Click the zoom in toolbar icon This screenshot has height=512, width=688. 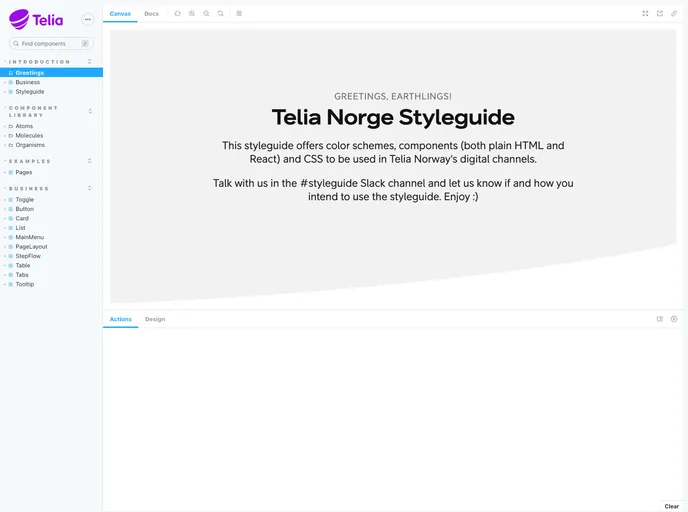click(x=192, y=14)
